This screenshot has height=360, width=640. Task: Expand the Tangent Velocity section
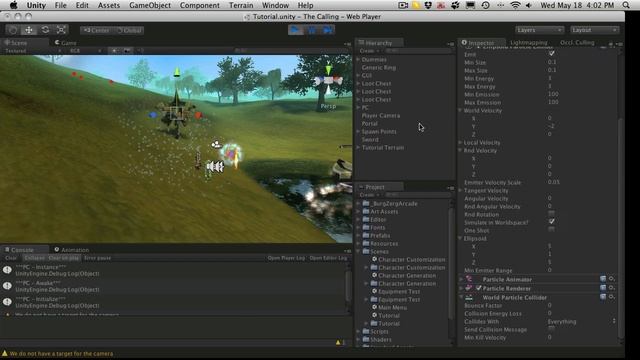(460, 190)
